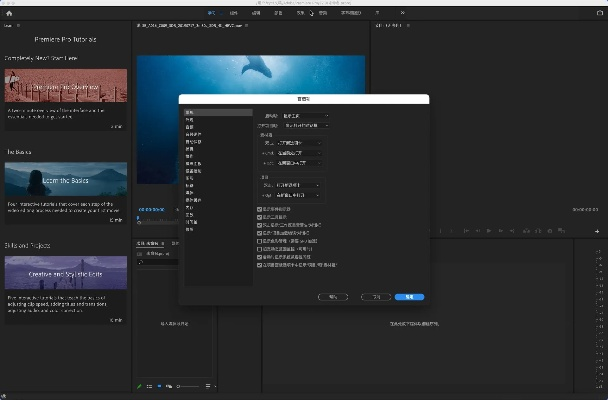Open the startup behavior dropdown at dialog top
The width and height of the screenshot is (608, 400).
pyautogui.click(x=303, y=116)
